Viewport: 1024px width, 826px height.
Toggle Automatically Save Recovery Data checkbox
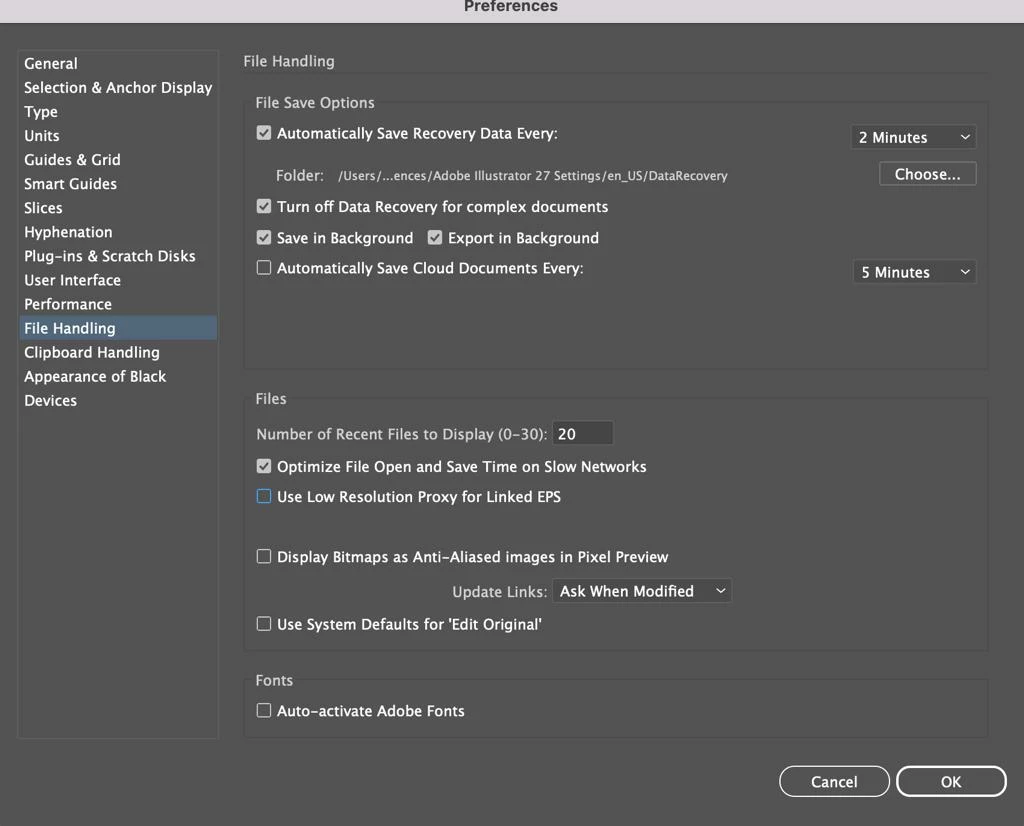click(x=264, y=133)
